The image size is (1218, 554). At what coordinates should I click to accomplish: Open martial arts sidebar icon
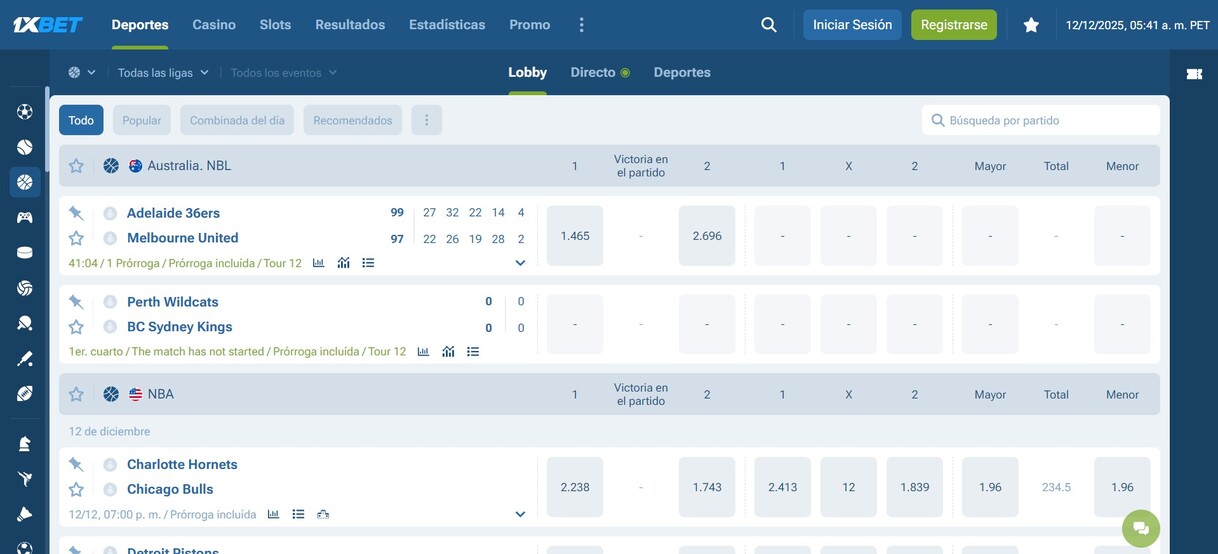[x=24, y=478]
